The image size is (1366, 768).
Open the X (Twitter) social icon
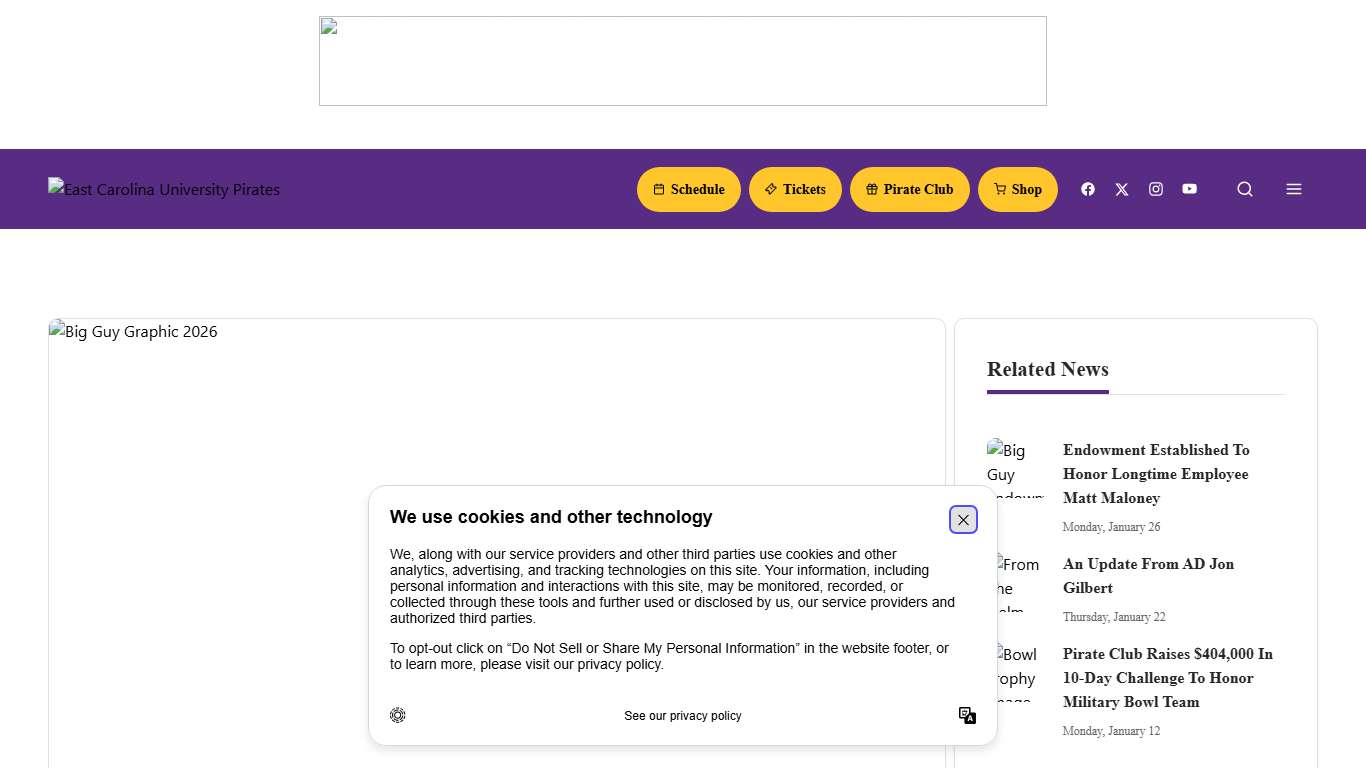click(x=1122, y=189)
